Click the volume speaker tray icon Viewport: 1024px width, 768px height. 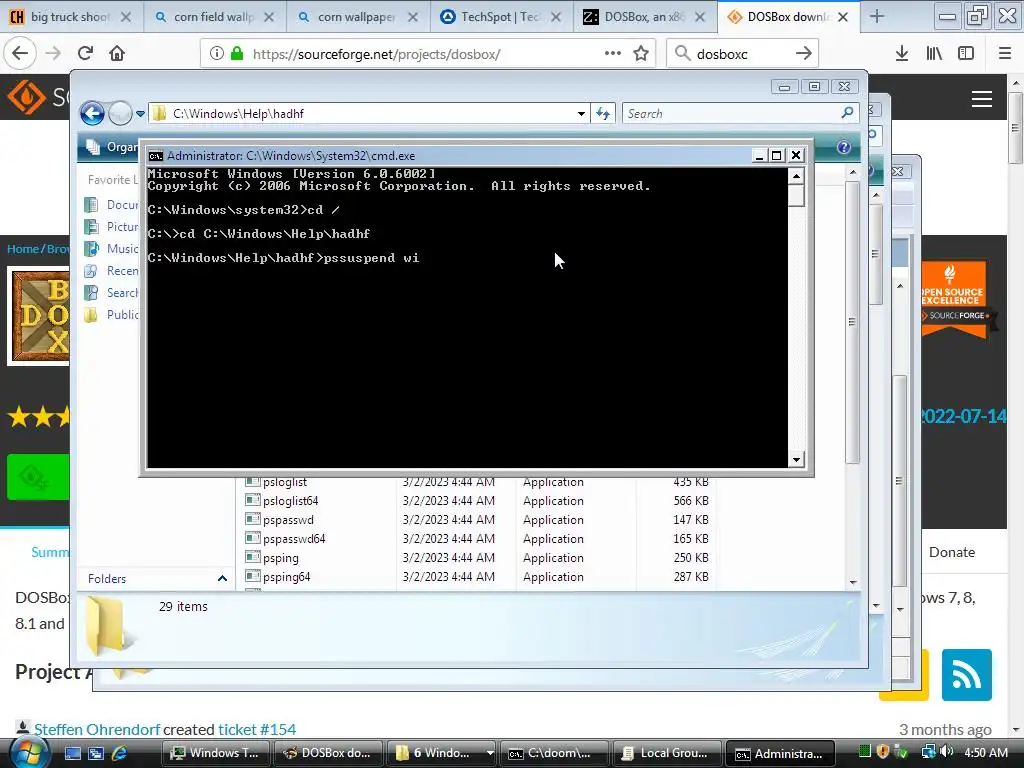click(x=946, y=752)
